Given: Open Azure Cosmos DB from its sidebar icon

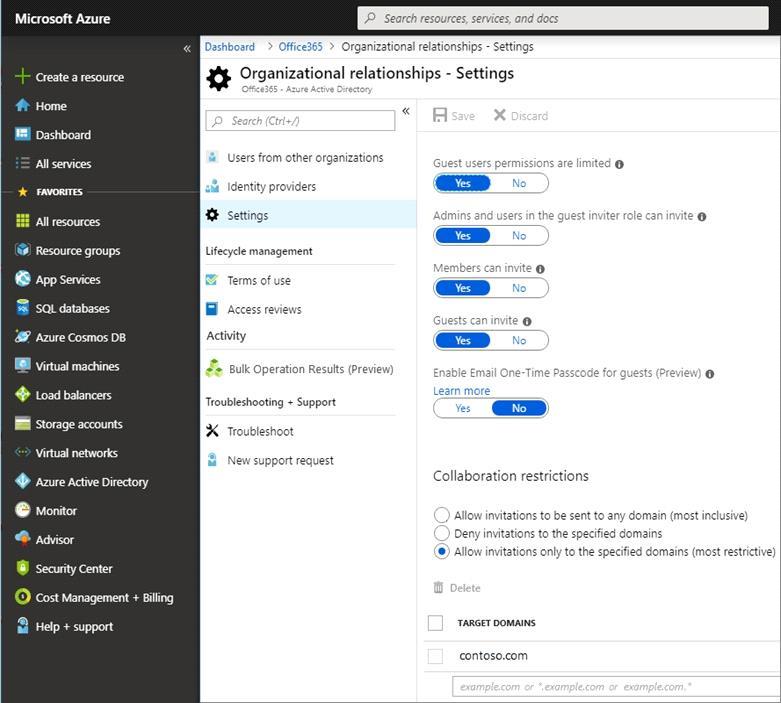Looking at the screenshot, I should point(23,337).
